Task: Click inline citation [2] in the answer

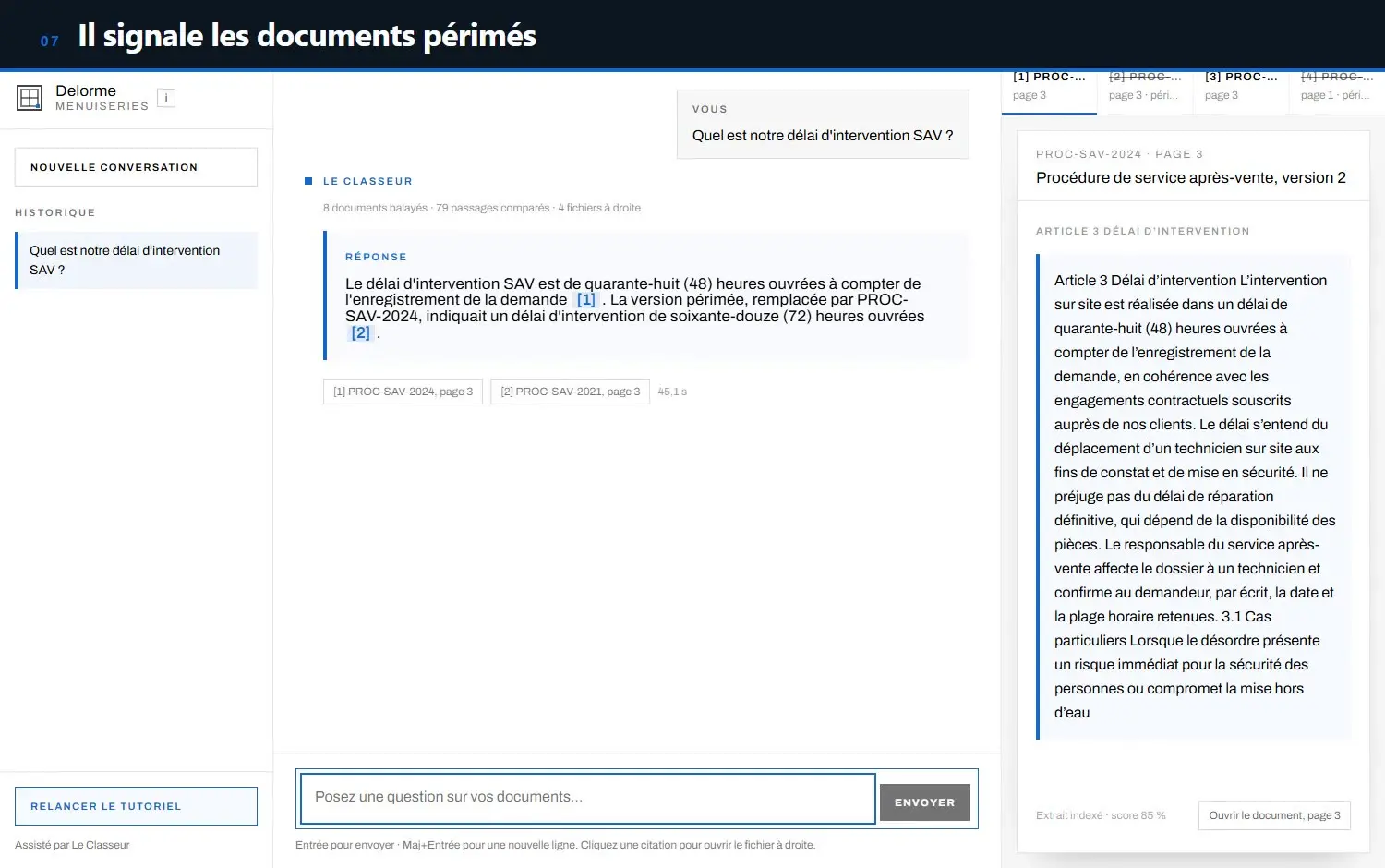Action: pos(361,332)
